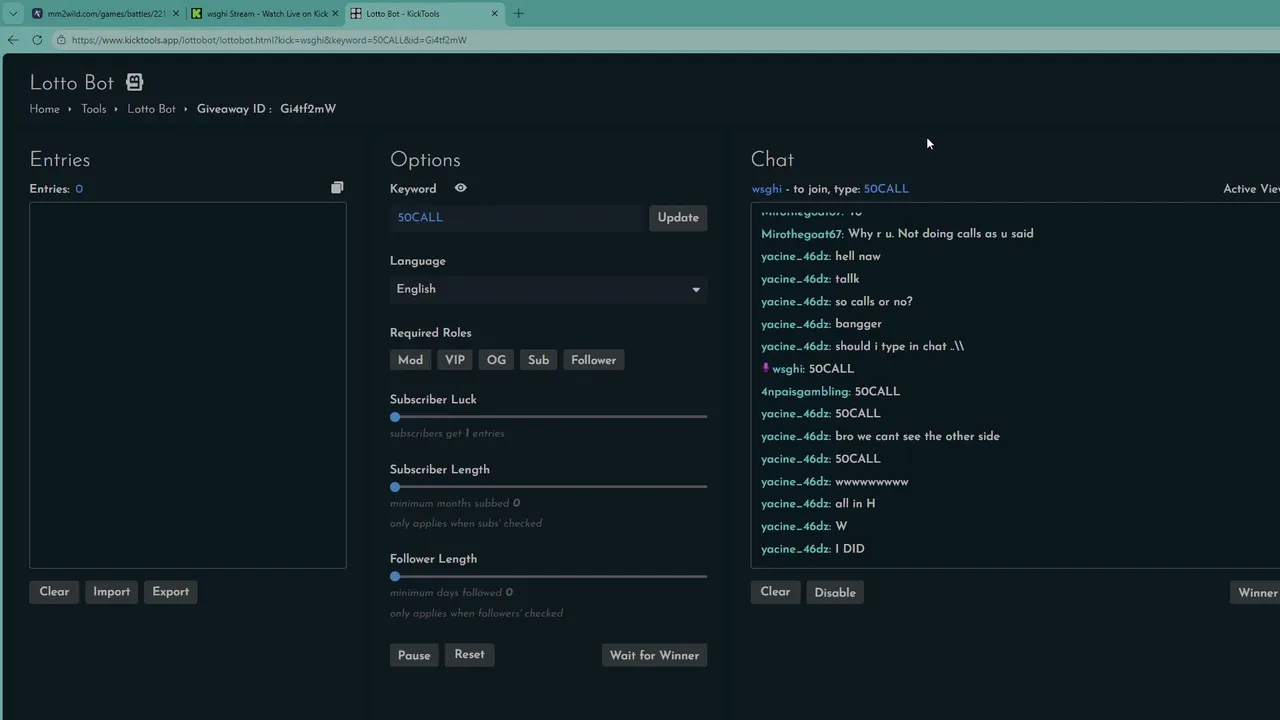The height and width of the screenshot is (720, 1280).
Task: Click the Subscriber Luck slider handle
Action: click(395, 417)
